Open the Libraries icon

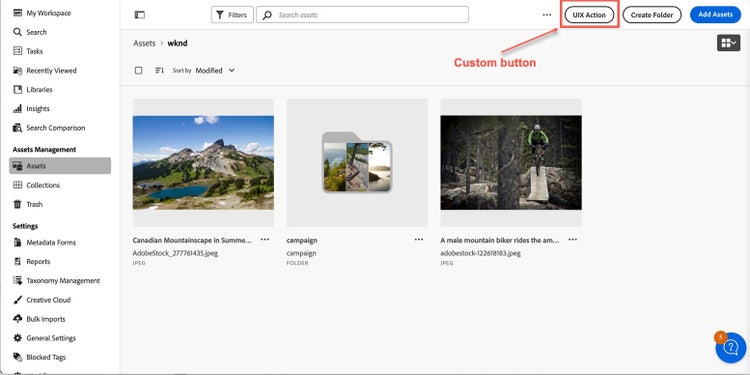(x=18, y=89)
